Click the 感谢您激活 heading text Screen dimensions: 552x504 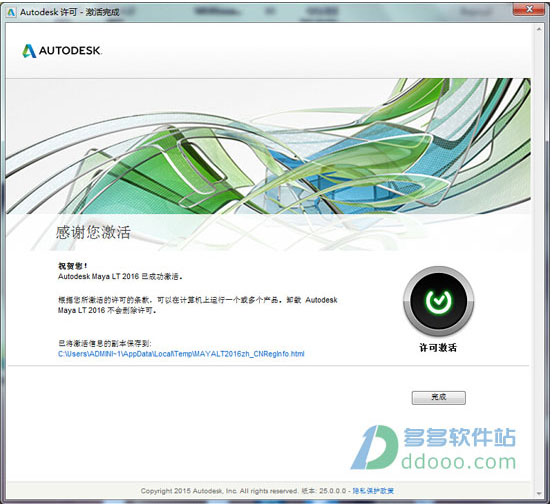(93, 232)
